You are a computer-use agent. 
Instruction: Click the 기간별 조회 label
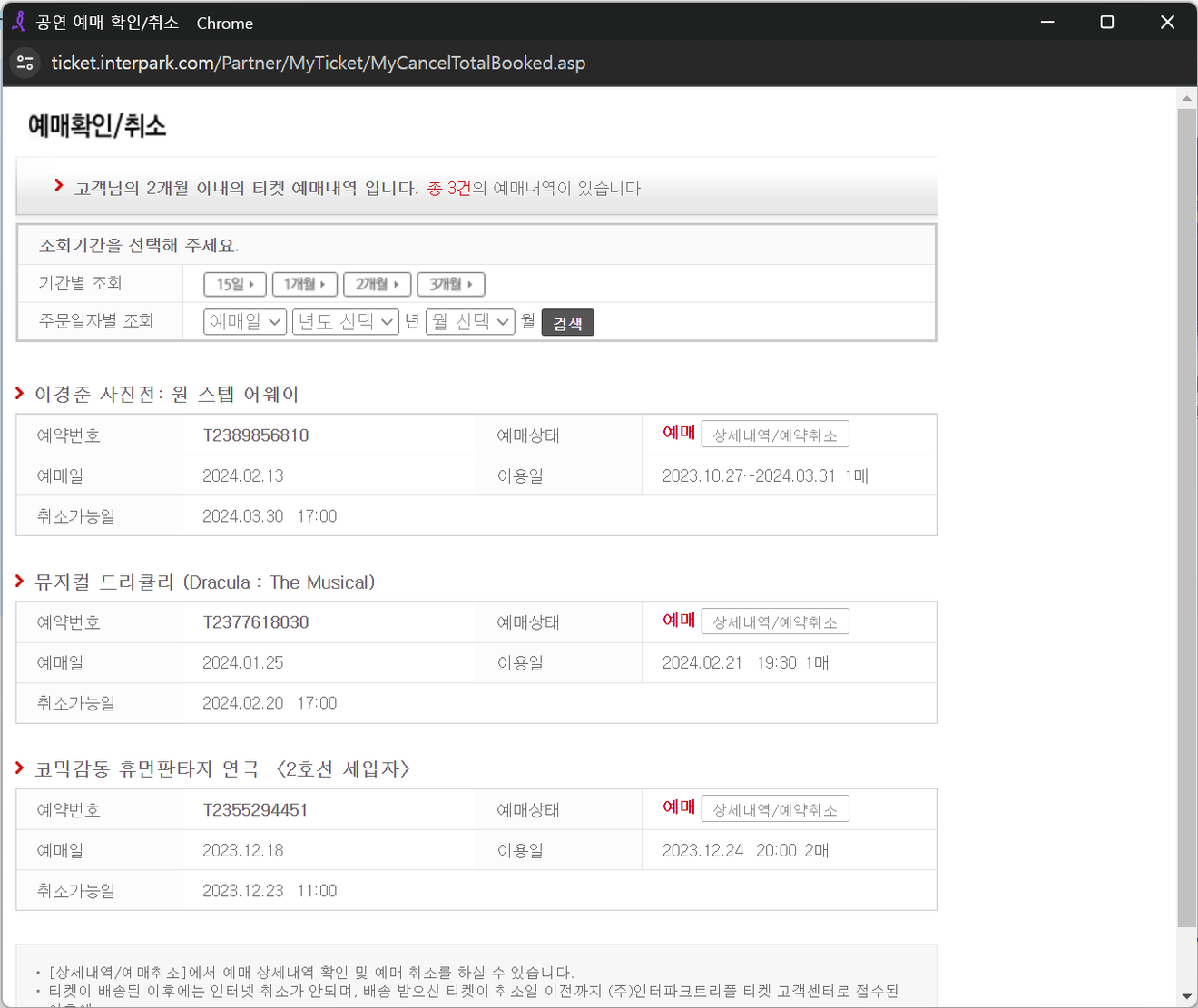80,283
